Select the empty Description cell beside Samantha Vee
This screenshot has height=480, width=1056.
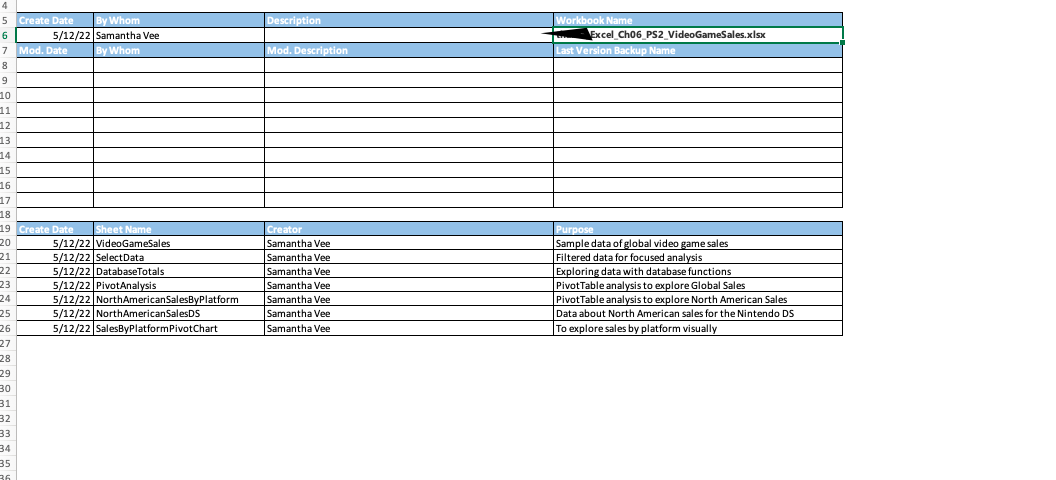click(x=409, y=35)
